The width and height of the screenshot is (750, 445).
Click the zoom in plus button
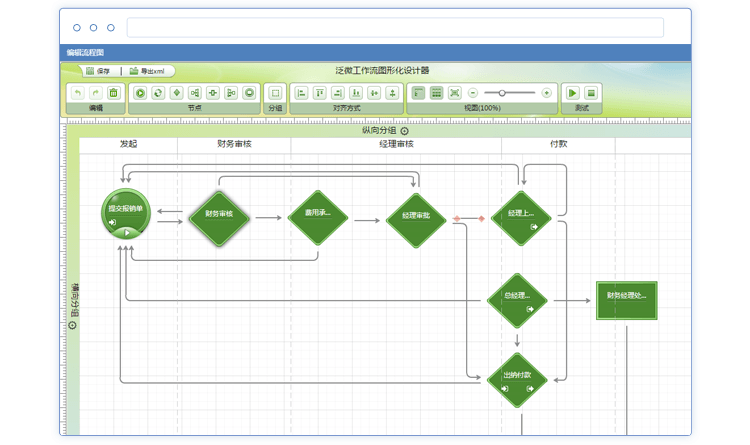click(546, 93)
